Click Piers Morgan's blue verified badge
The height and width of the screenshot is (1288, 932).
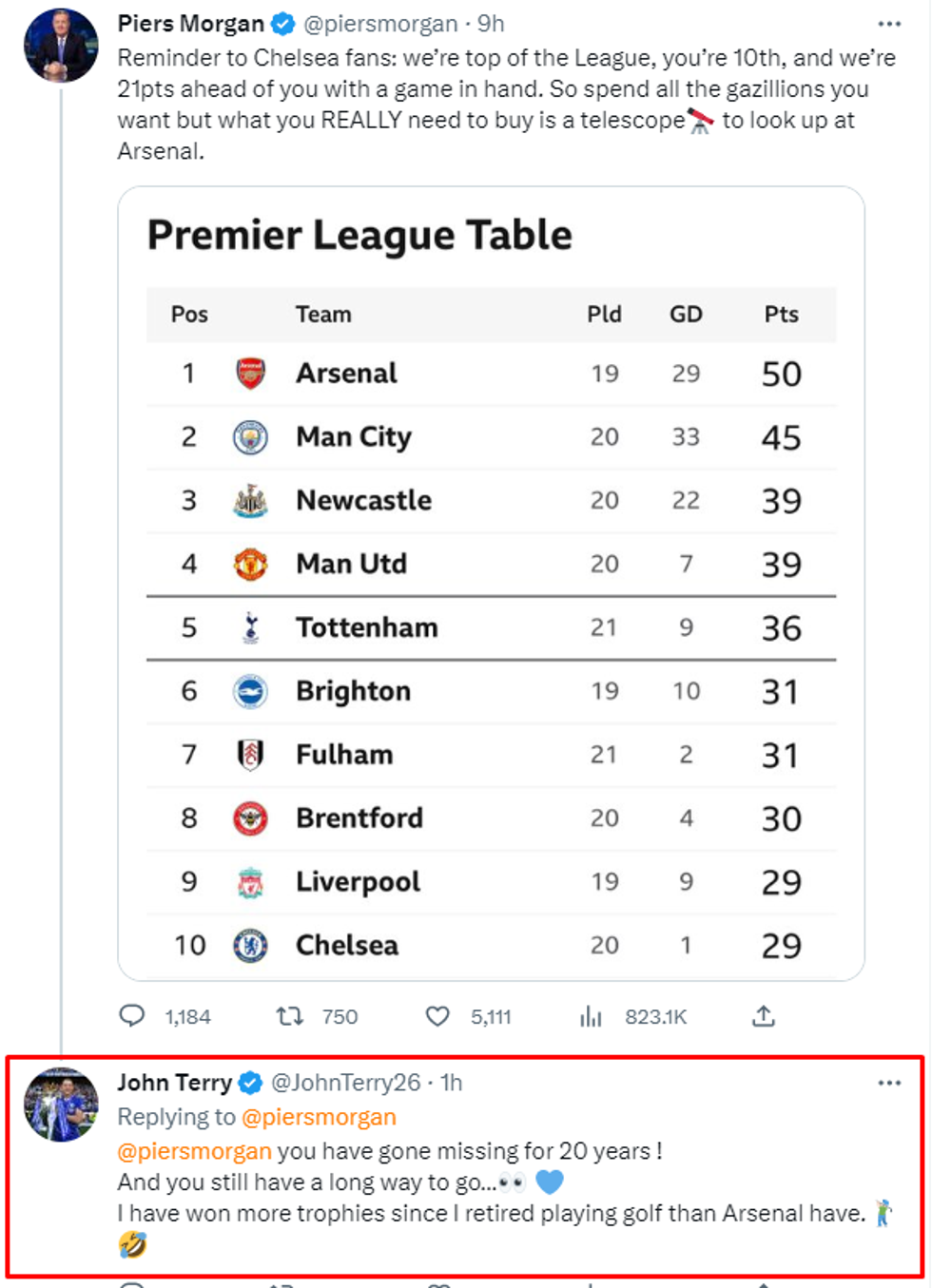pos(283,24)
